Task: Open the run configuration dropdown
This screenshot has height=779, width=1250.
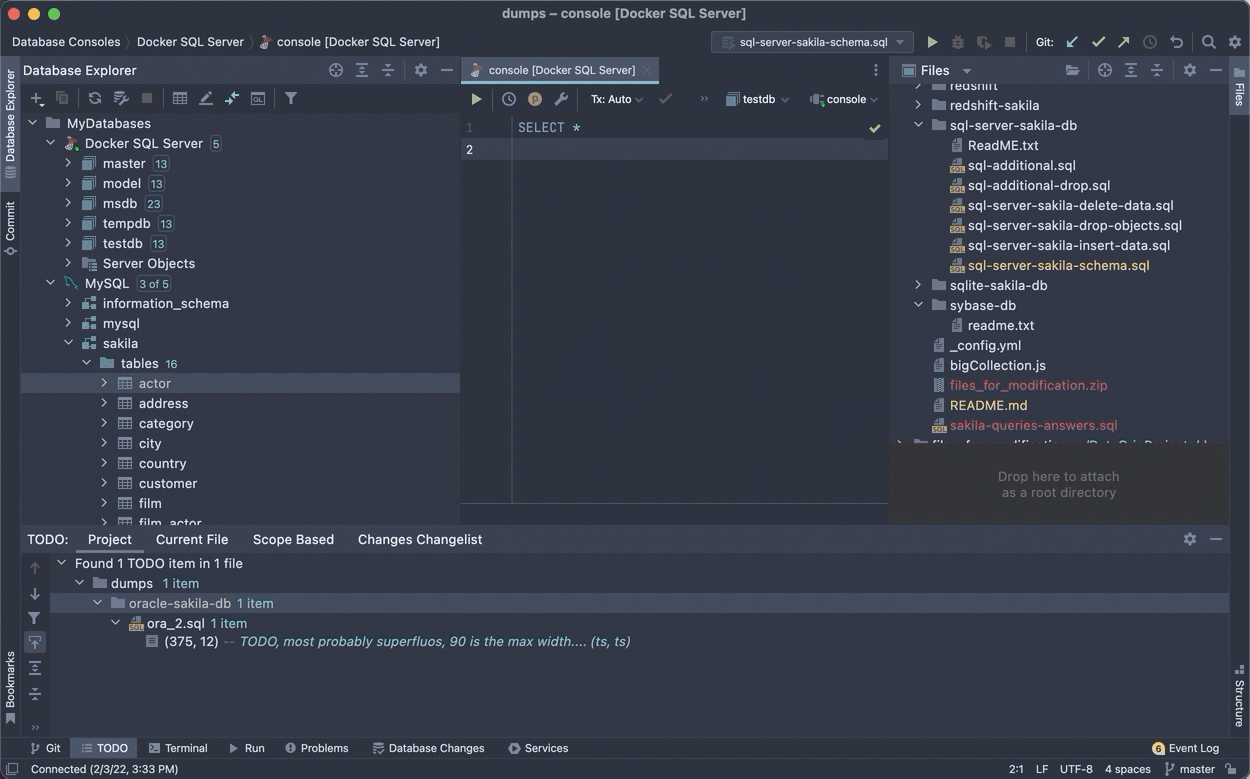Action: click(x=812, y=42)
